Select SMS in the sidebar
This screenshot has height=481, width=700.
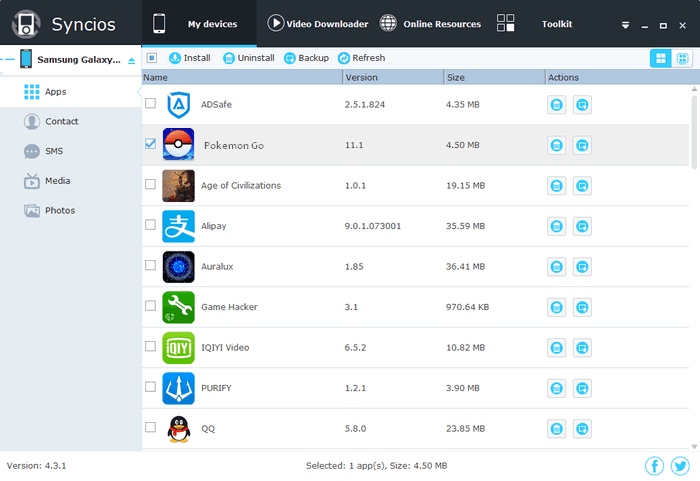click(x=71, y=151)
